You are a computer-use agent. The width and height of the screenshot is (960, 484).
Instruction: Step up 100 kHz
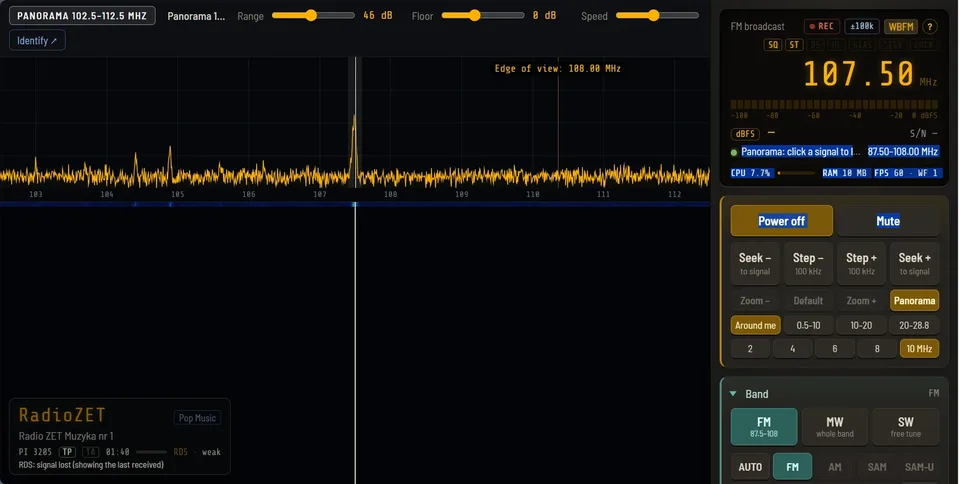pyautogui.click(x=861, y=264)
